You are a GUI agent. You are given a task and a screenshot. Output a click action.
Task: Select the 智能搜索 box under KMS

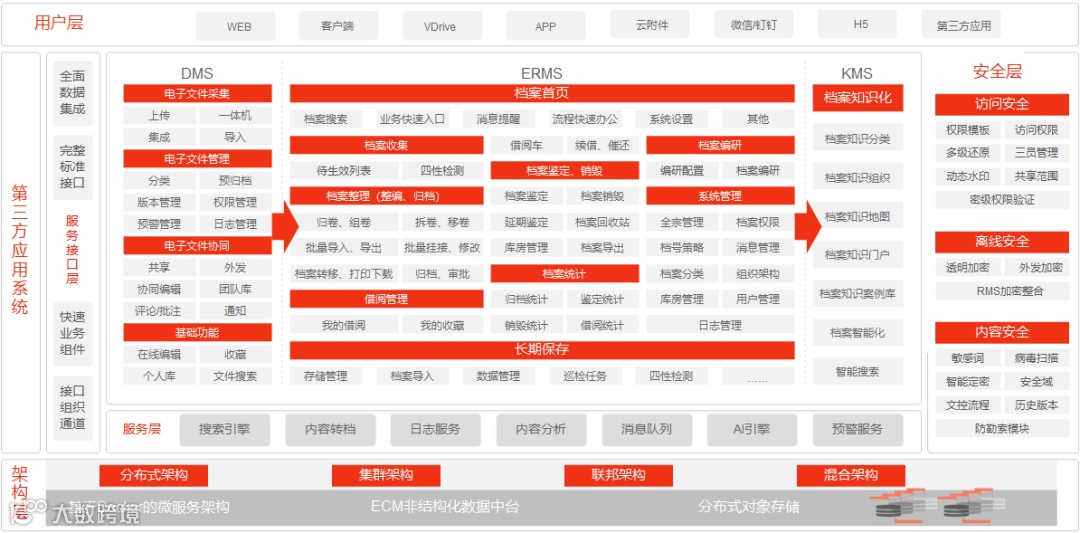858,372
